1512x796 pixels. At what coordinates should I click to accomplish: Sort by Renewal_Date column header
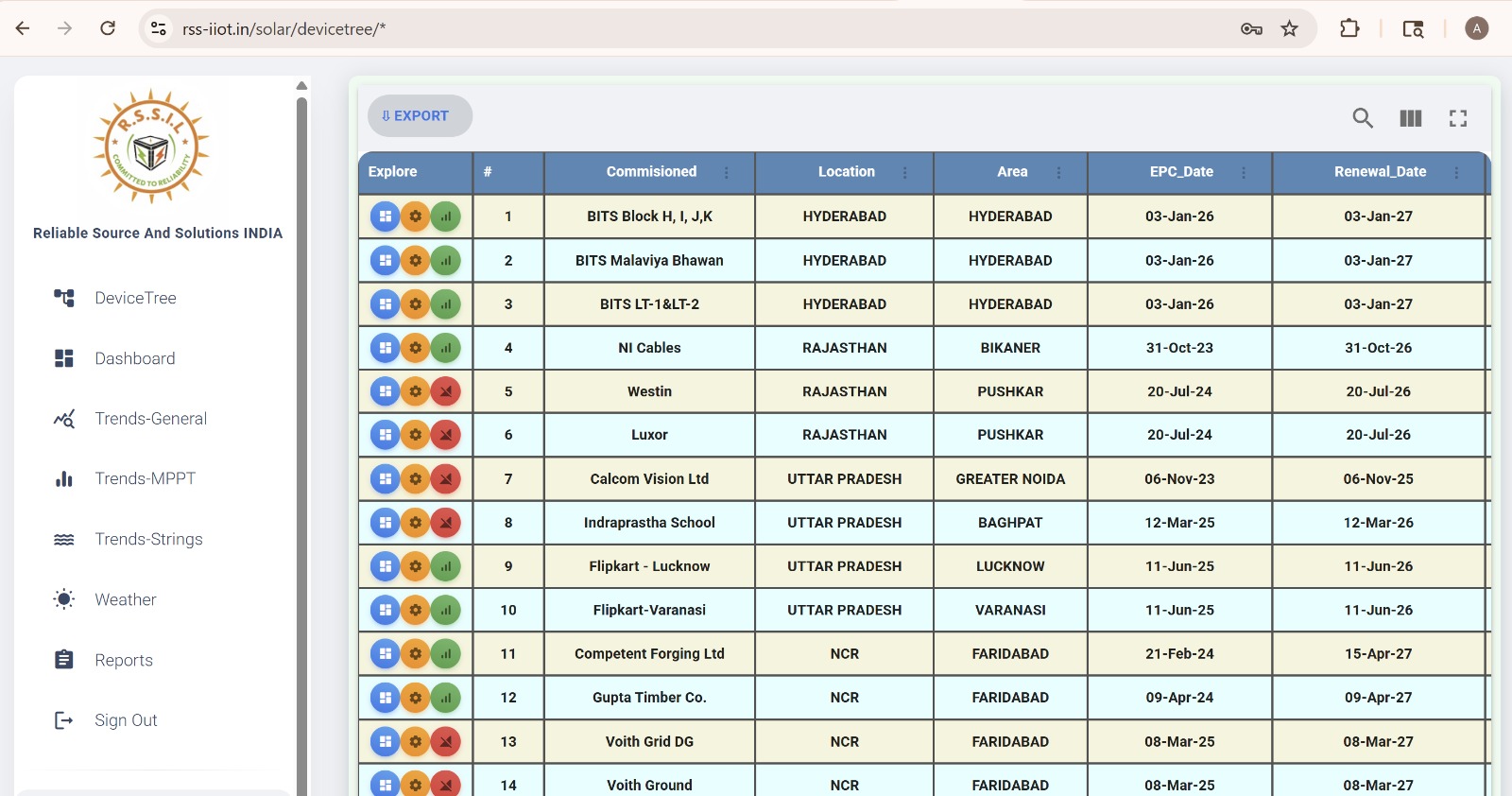click(1380, 171)
